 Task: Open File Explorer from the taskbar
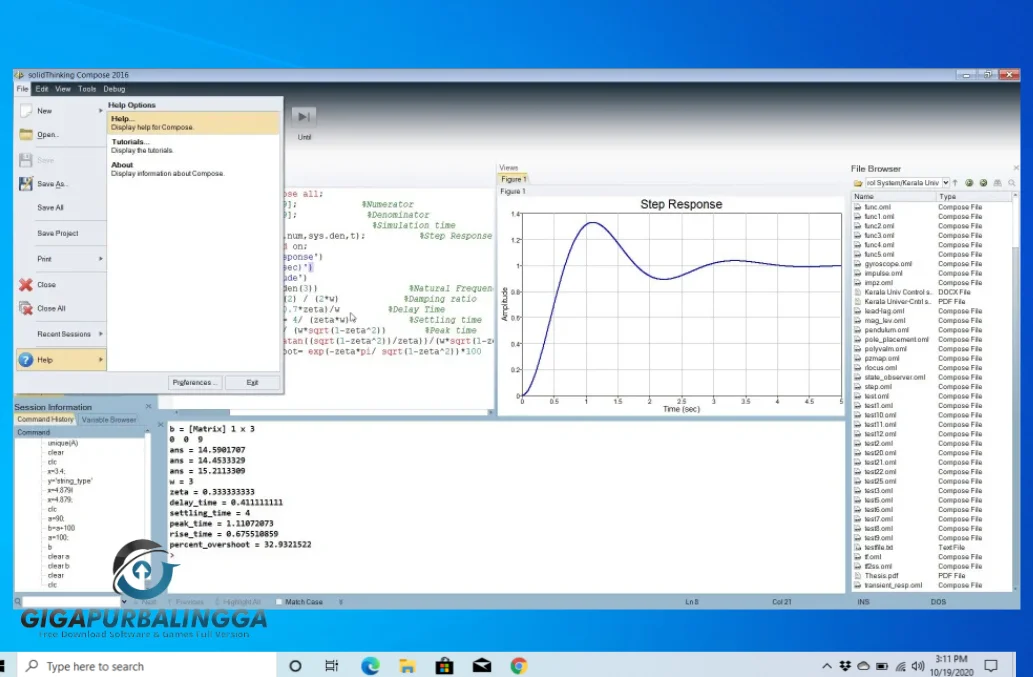click(407, 666)
